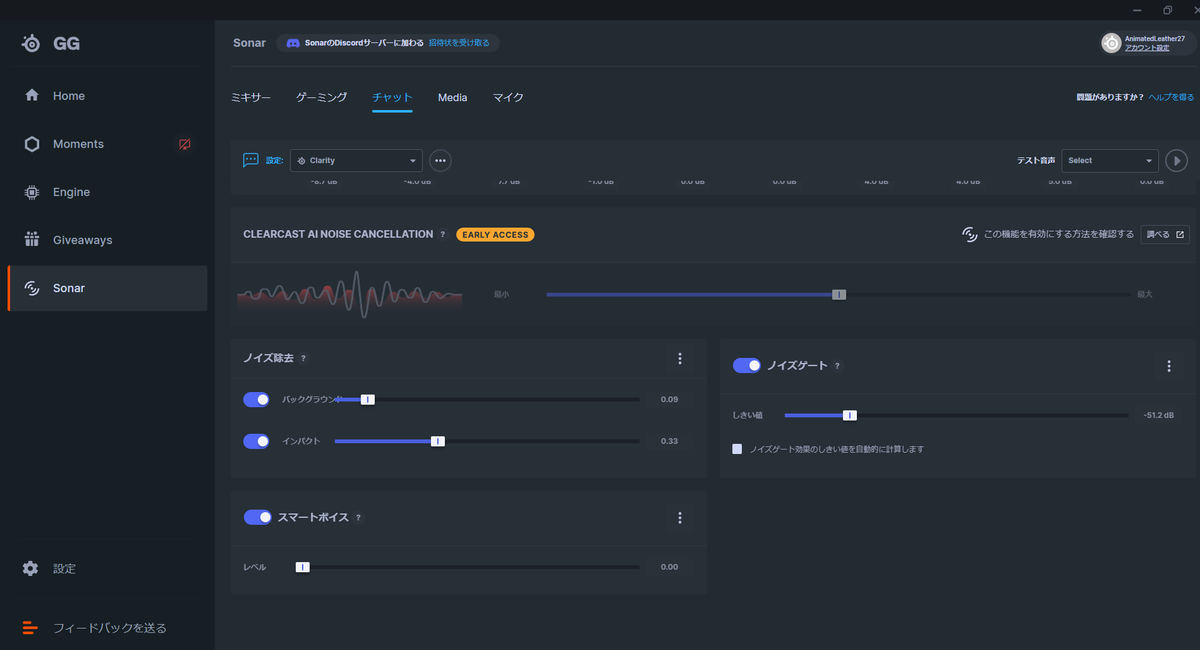1200x650 pixels.
Task: Show help tooltip for スマートボイス
Action: click(358, 518)
